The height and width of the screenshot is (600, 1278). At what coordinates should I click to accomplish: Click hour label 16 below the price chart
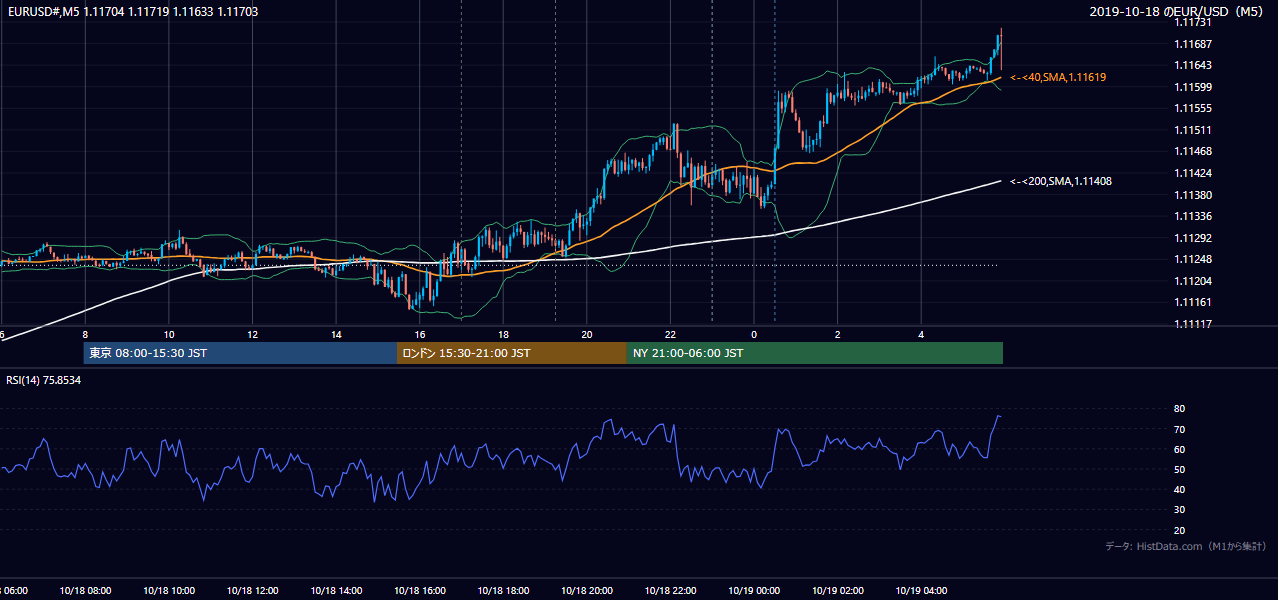[420, 335]
